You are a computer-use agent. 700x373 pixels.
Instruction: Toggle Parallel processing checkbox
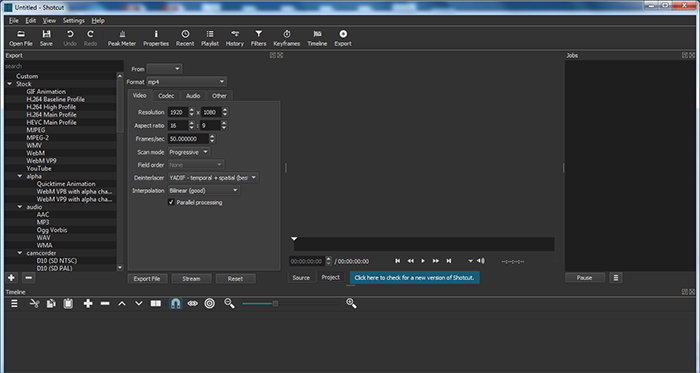click(171, 202)
